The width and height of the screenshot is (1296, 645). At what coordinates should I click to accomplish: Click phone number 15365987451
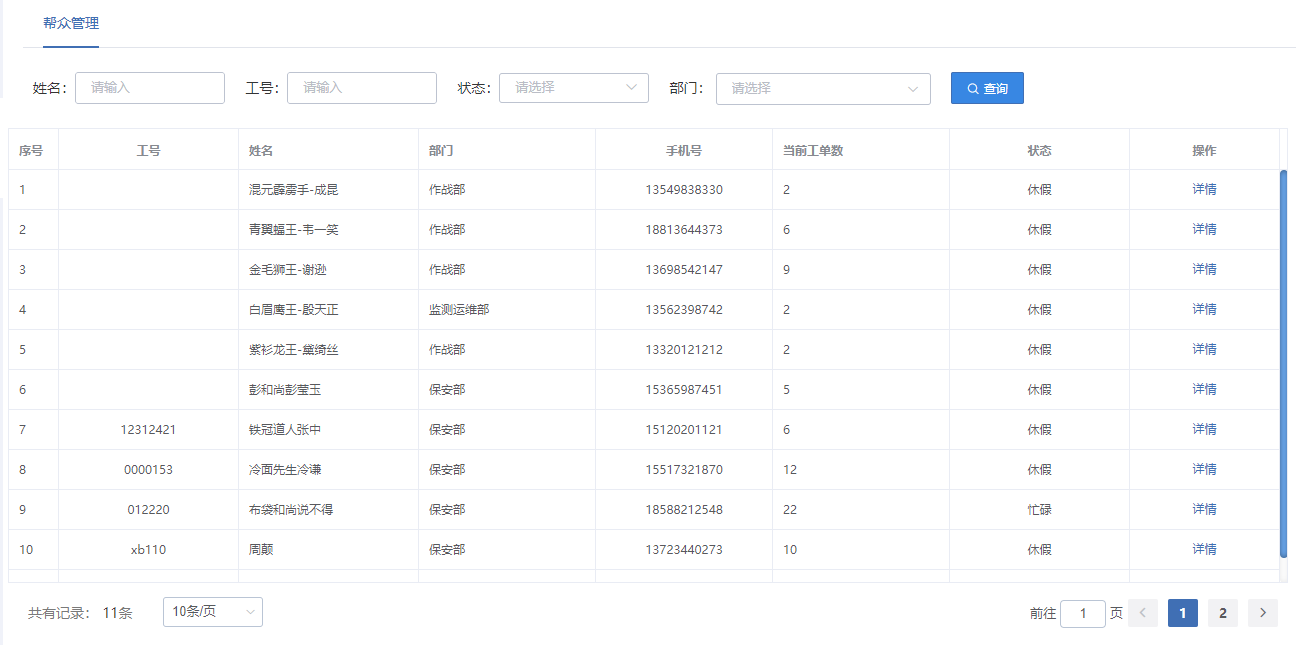click(x=684, y=389)
